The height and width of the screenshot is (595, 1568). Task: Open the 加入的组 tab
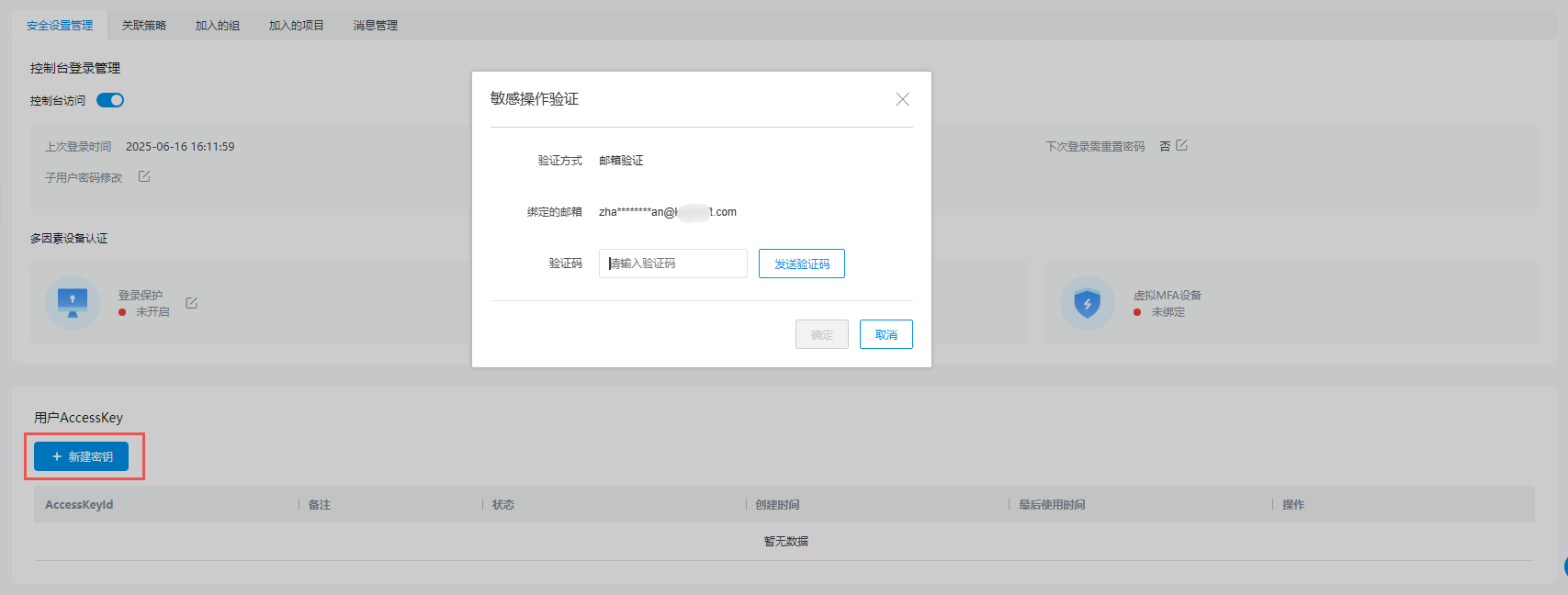217,26
